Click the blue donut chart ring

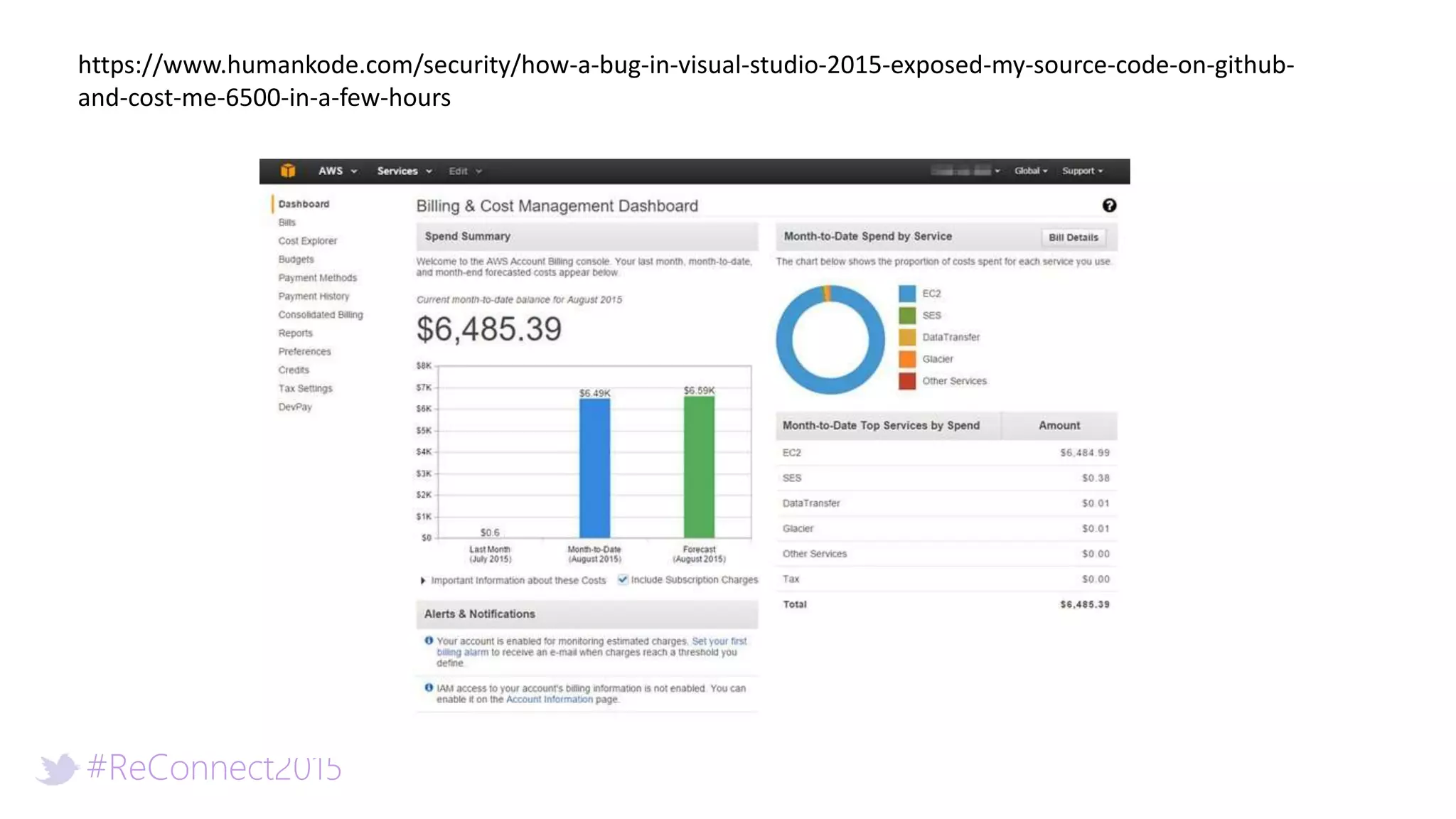[784, 340]
